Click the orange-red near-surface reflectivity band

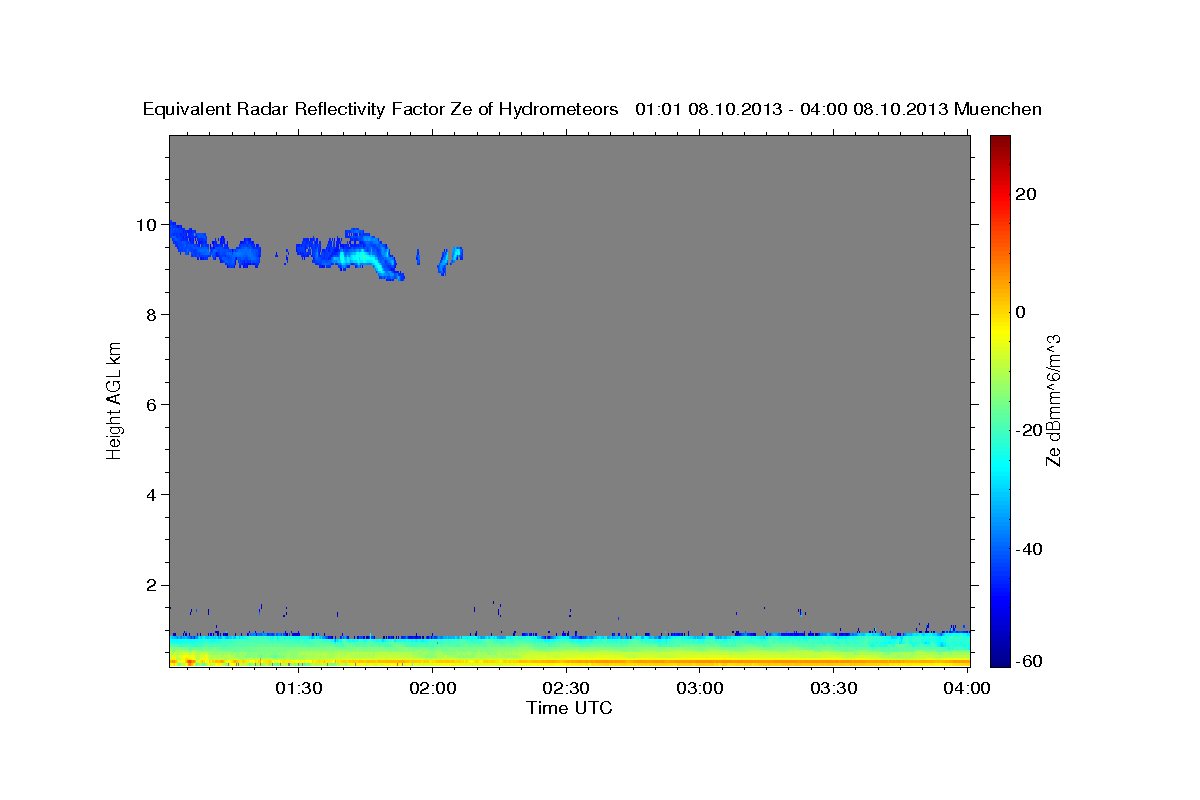pyautogui.click(x=569, y=661)
